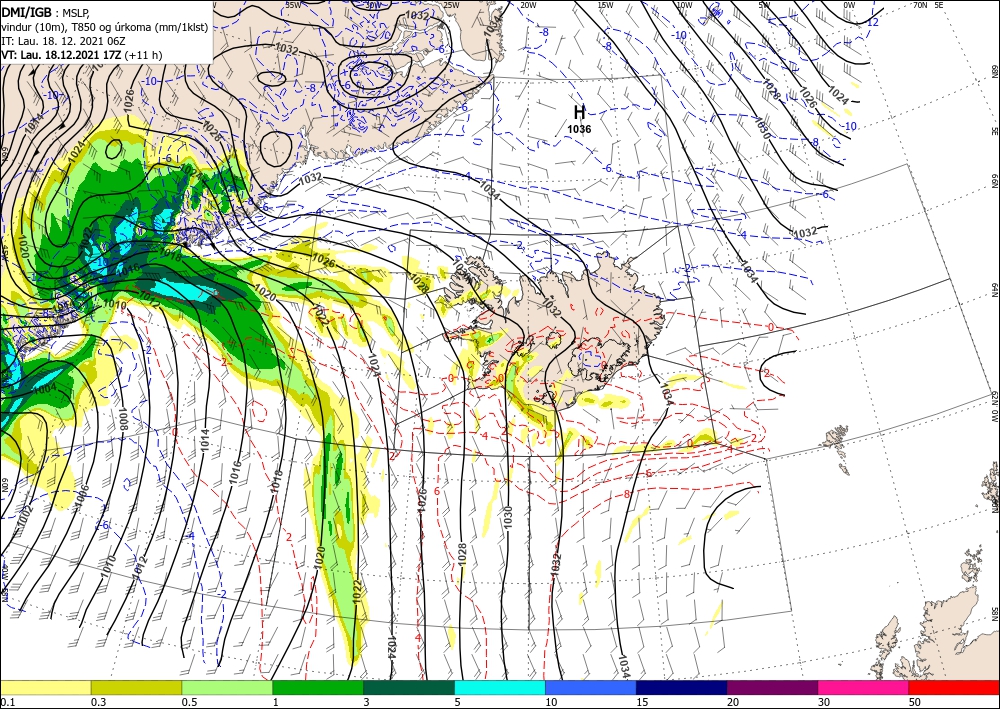Pick the green 1–3 mm legend swatch
The image size is (1000, 709).
click(318, 687)
